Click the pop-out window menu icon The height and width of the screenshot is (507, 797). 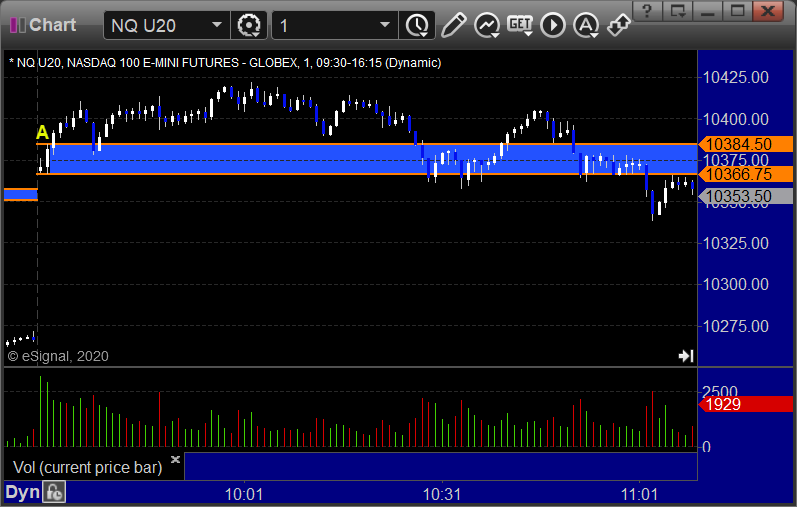coord(678,11)
